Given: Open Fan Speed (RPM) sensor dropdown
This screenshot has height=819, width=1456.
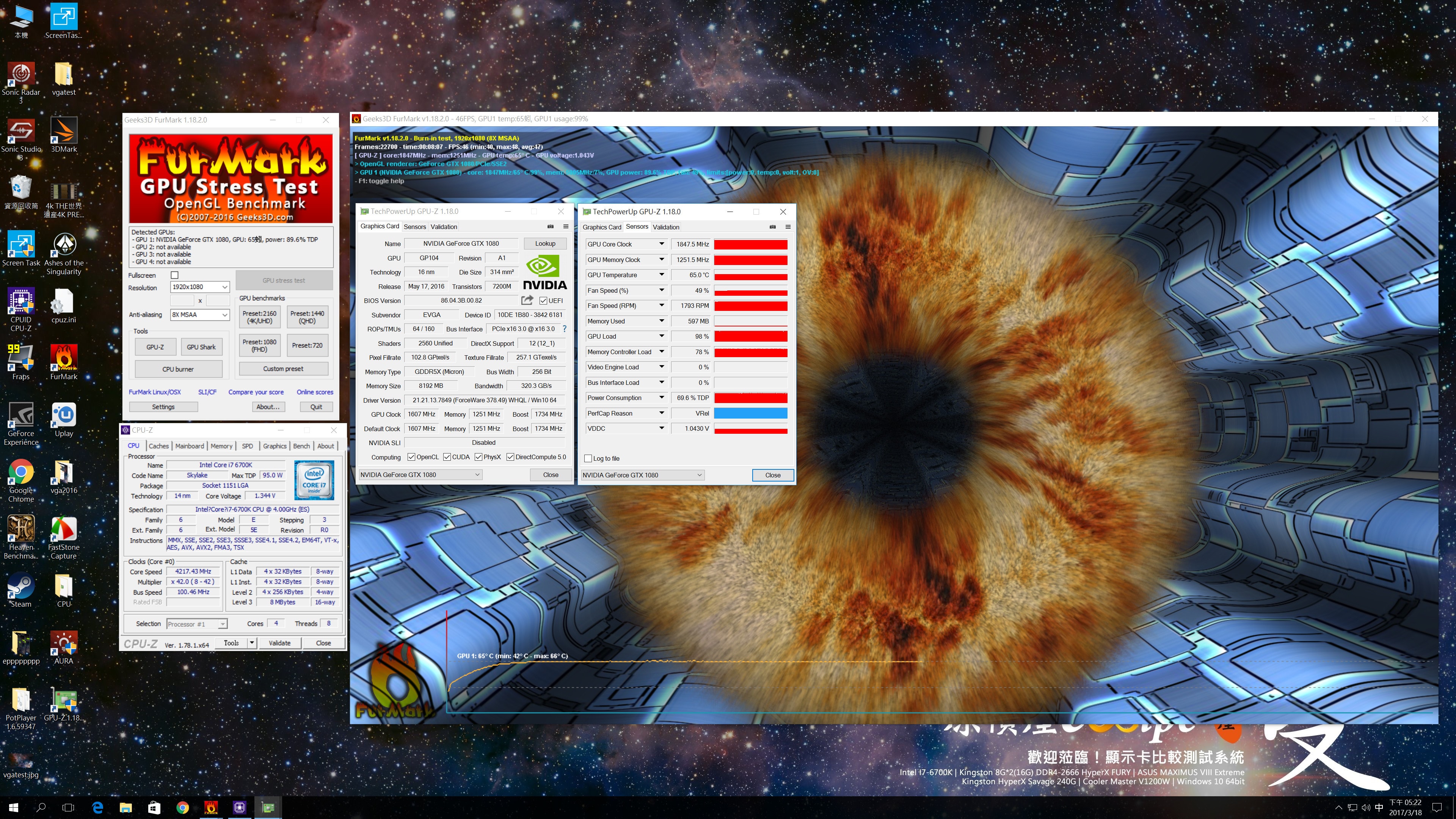Looking at the screenshot, I should click(x=661, y=305).
